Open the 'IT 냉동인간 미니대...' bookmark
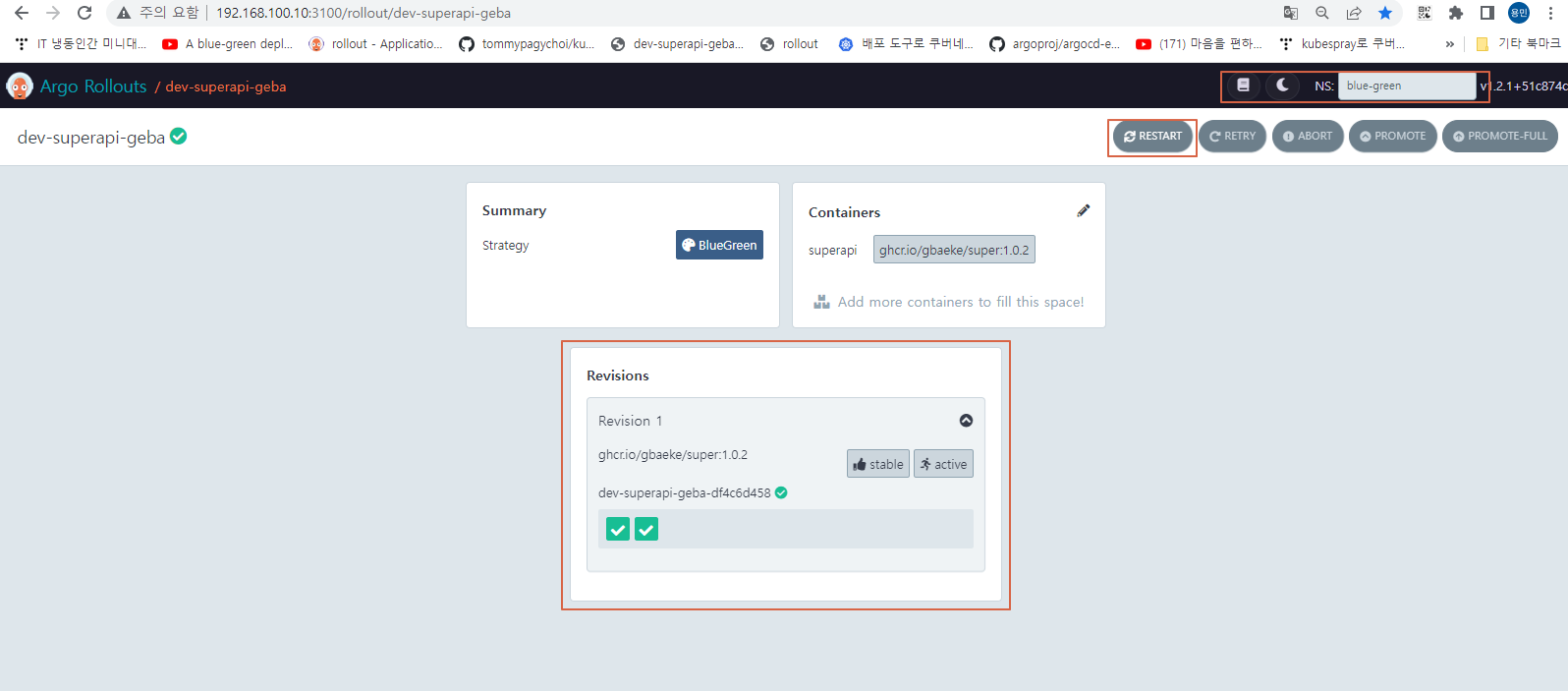Image resolution: width=1568 pixels, height=691 pixels. [x=81, y=44]
